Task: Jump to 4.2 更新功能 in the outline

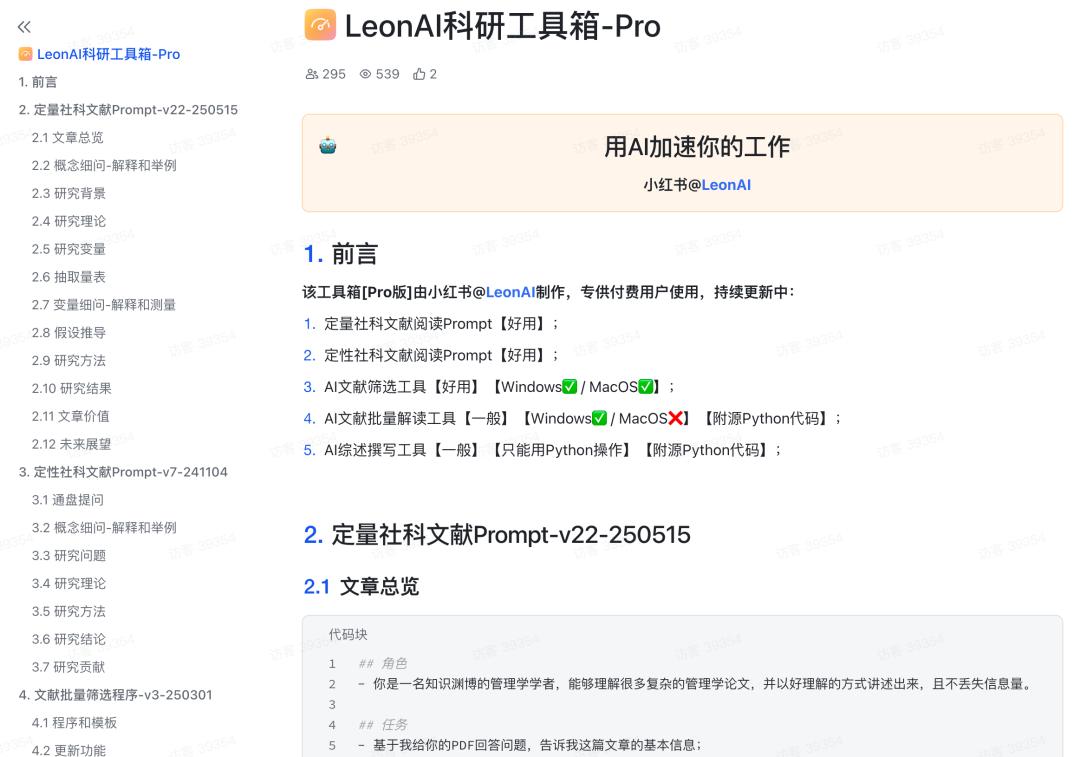Action: 66,748
